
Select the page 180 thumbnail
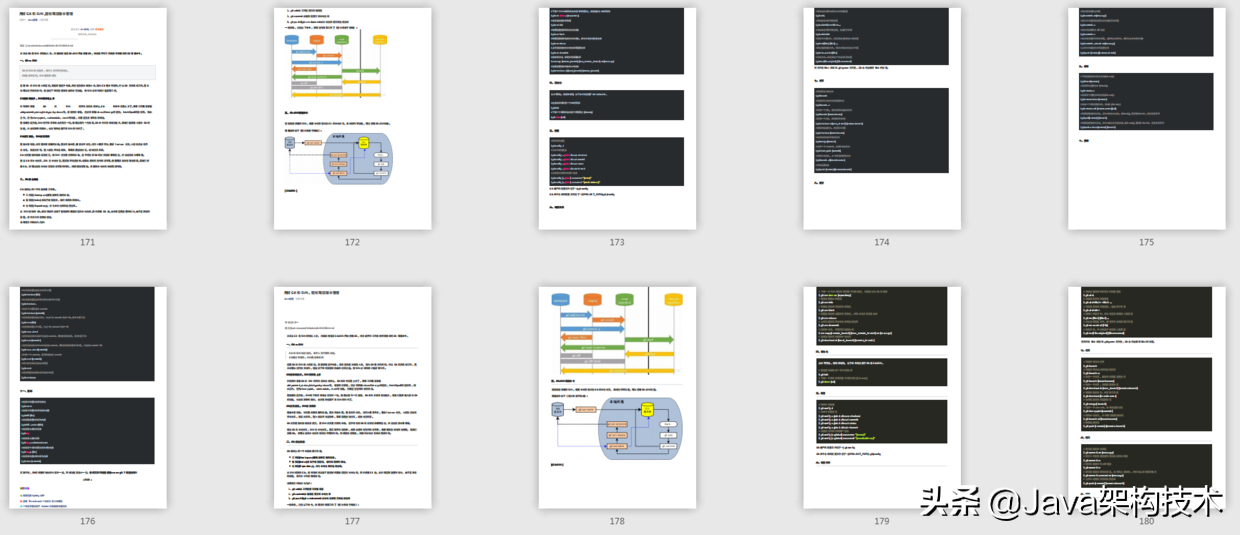click(1146, 397)
